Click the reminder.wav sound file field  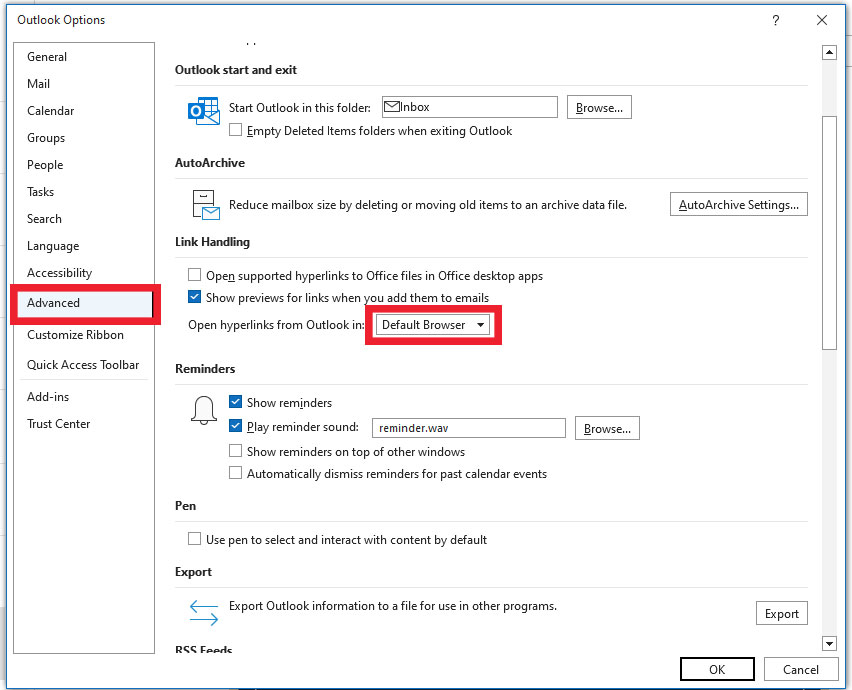[x=468, y=428]
